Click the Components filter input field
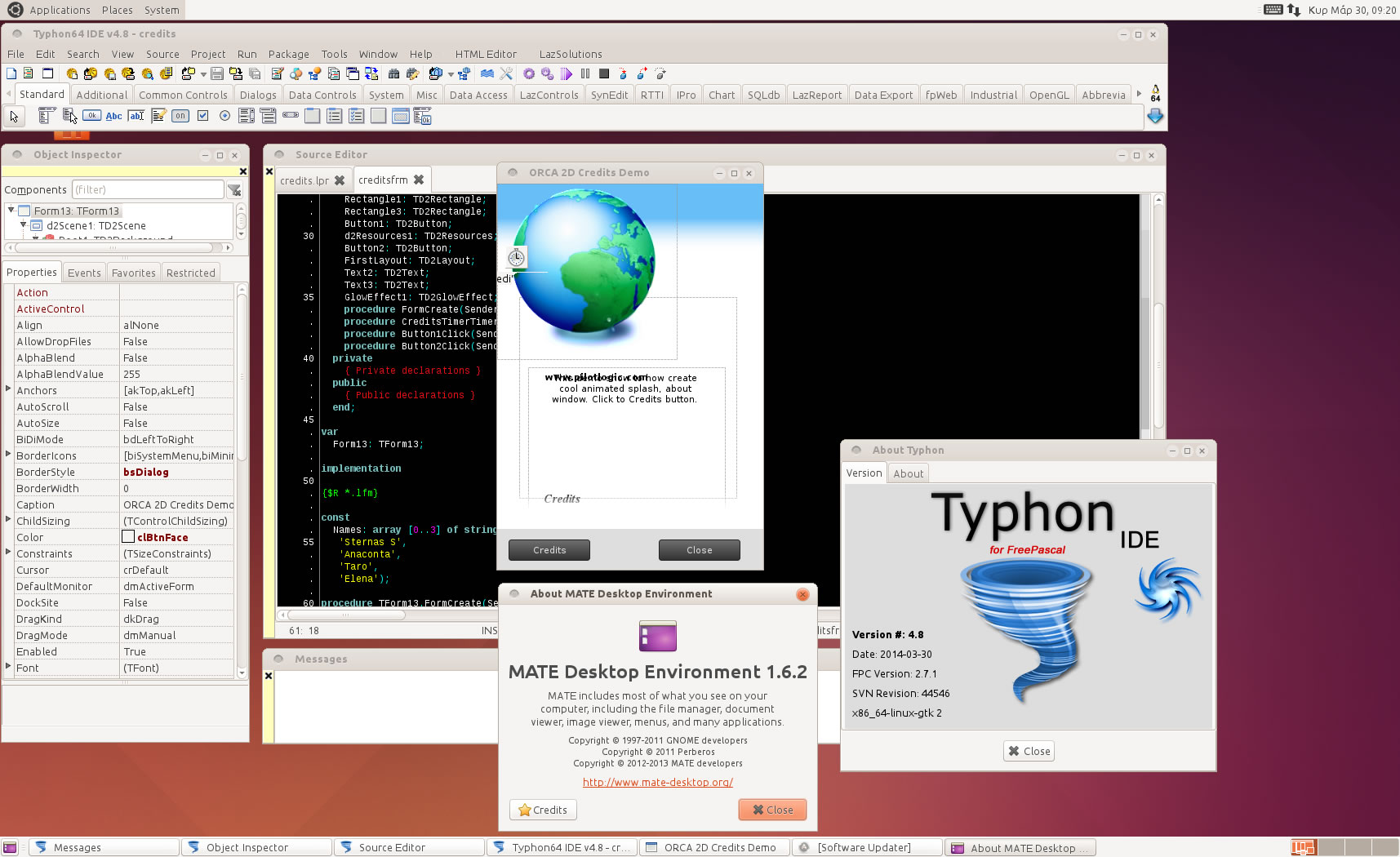This screenshot has width=1400, height=857. pos(148,189)
